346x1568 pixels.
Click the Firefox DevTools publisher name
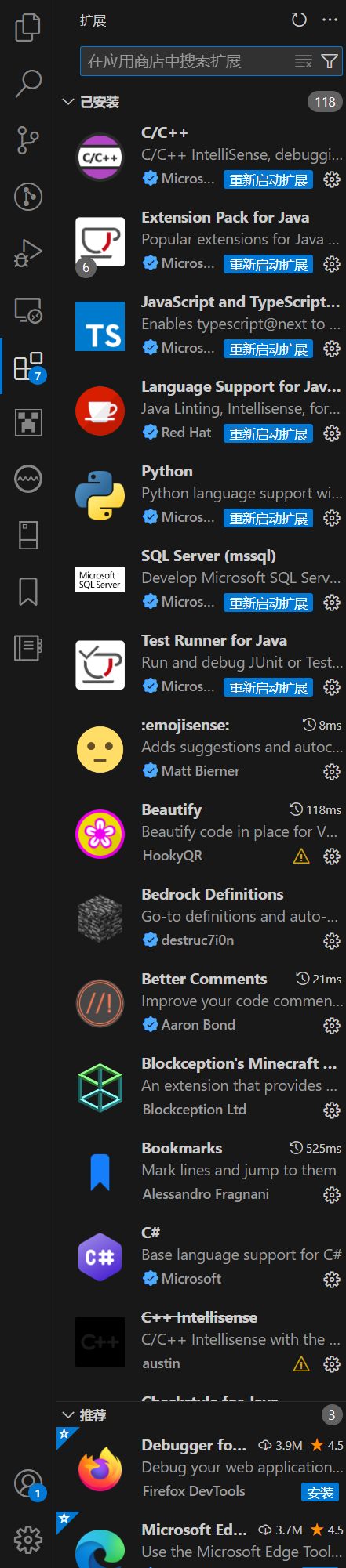pos(194,1491)
